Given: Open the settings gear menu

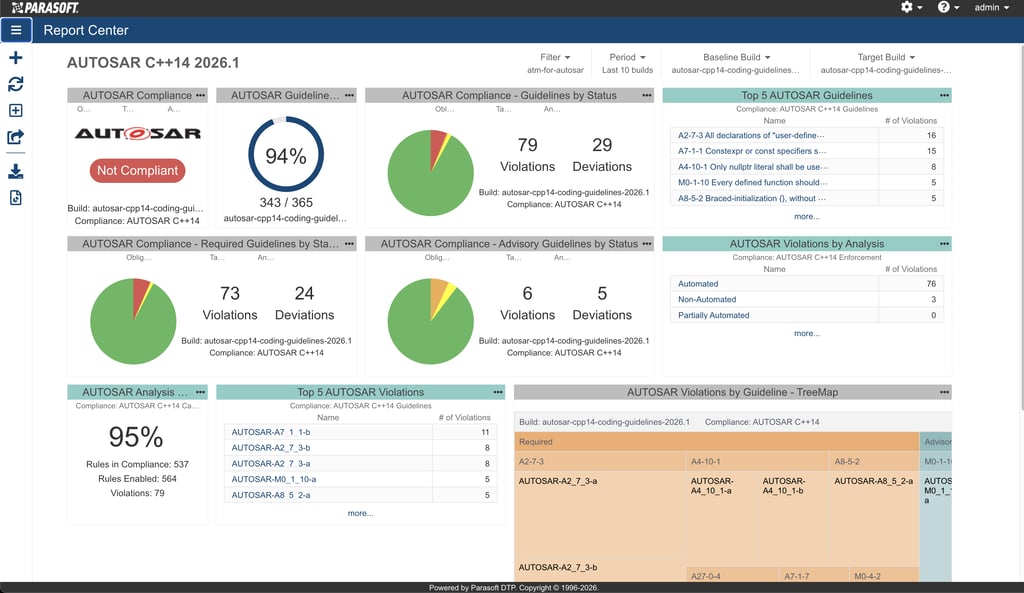Looking at the screenshot, I should (x=911, y=7).
